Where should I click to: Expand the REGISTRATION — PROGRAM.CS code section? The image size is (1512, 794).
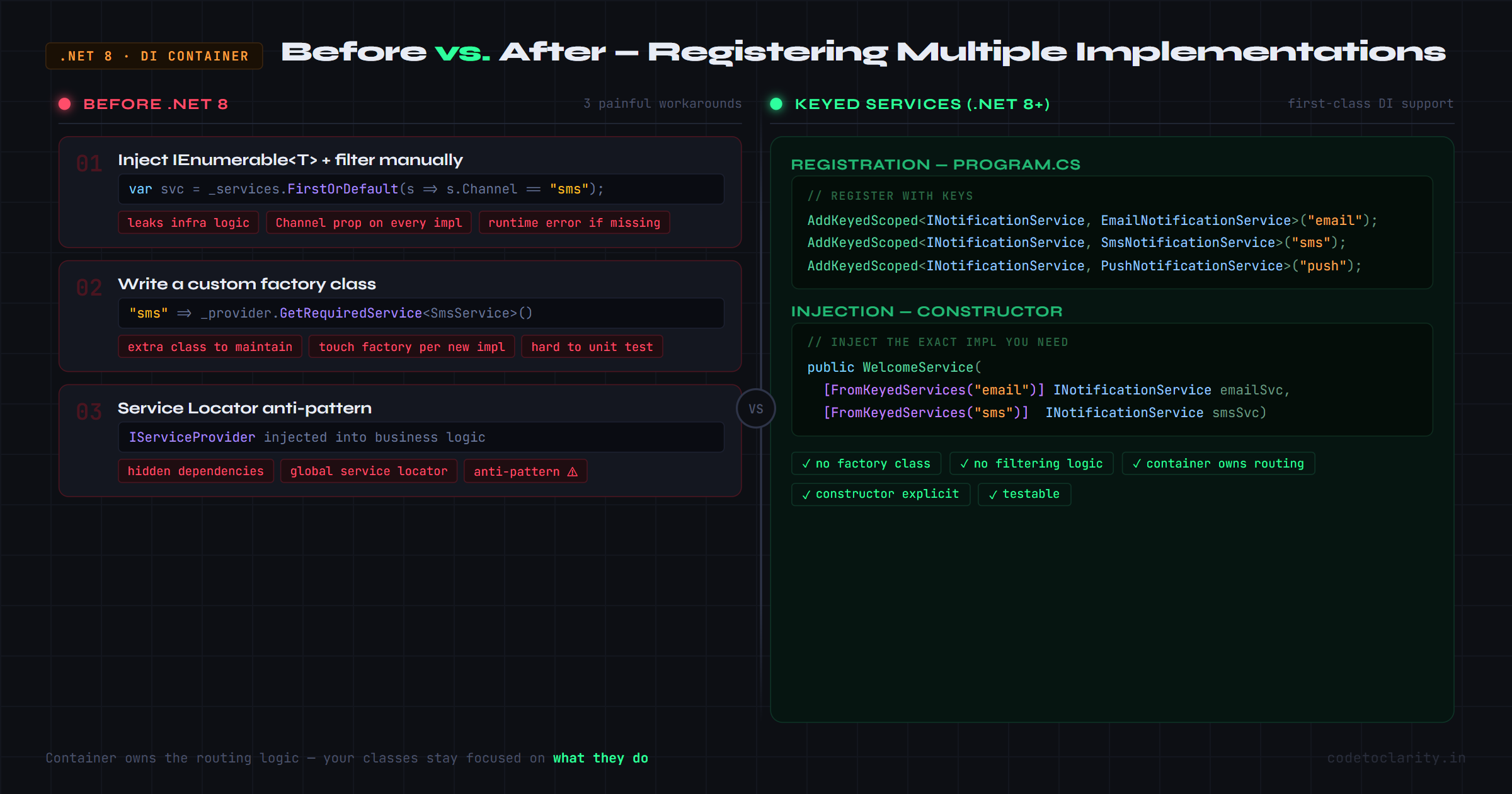tap(936, 164)
